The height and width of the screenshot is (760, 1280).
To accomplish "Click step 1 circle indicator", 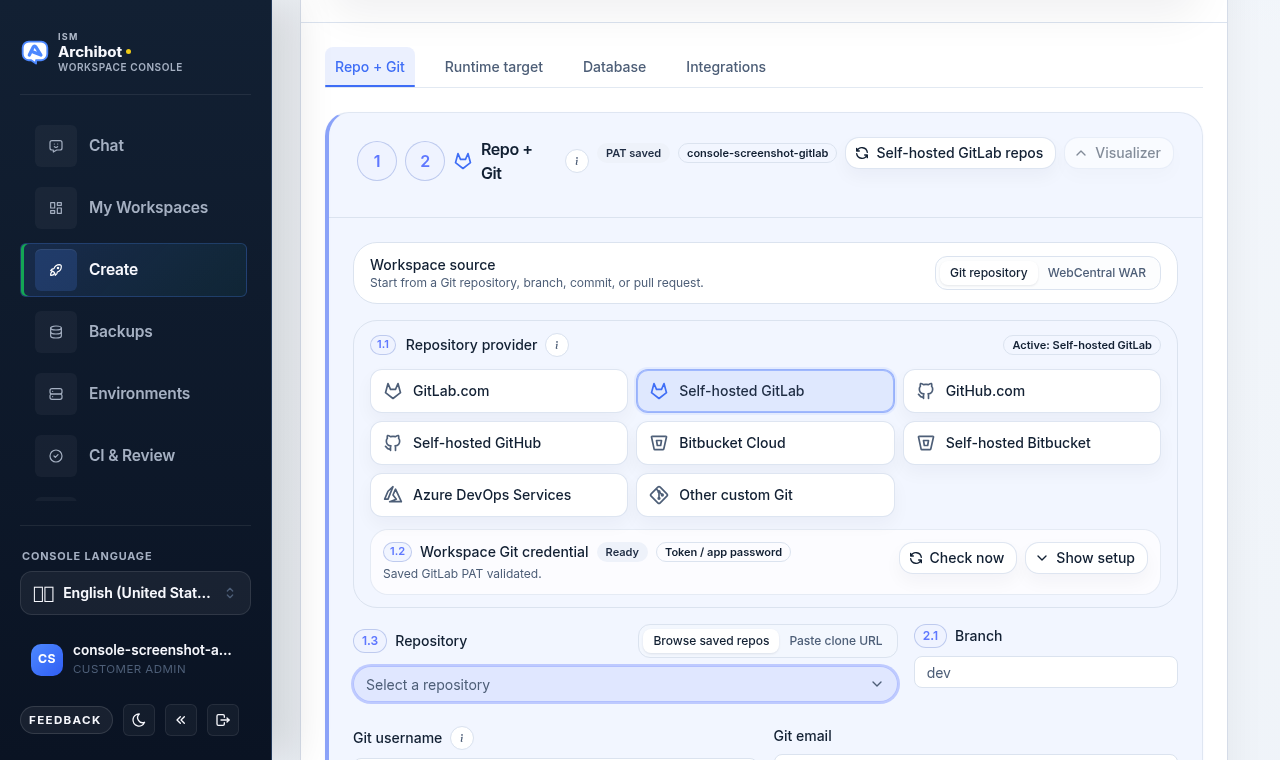I will click(377, 161).
